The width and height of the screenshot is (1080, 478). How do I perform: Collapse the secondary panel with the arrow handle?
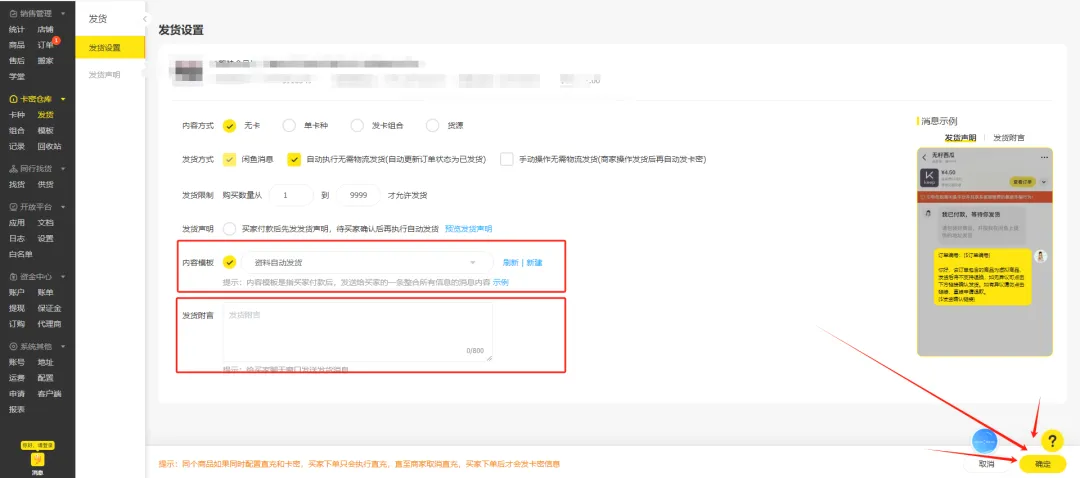point(145,19)
